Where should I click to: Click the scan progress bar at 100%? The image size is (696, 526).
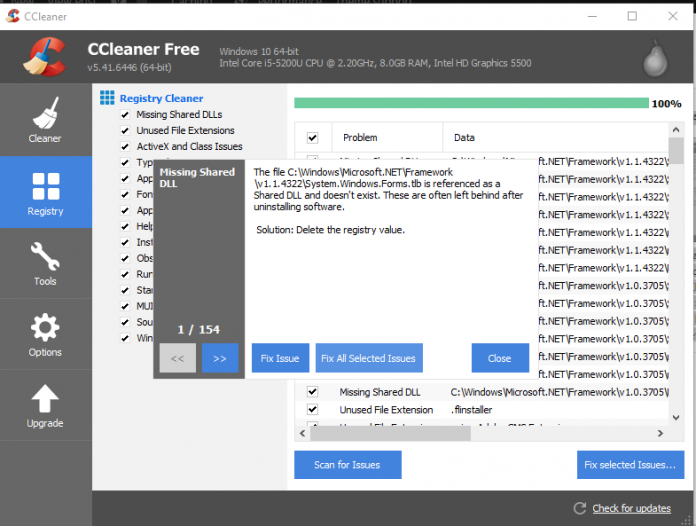pos(471,103)
